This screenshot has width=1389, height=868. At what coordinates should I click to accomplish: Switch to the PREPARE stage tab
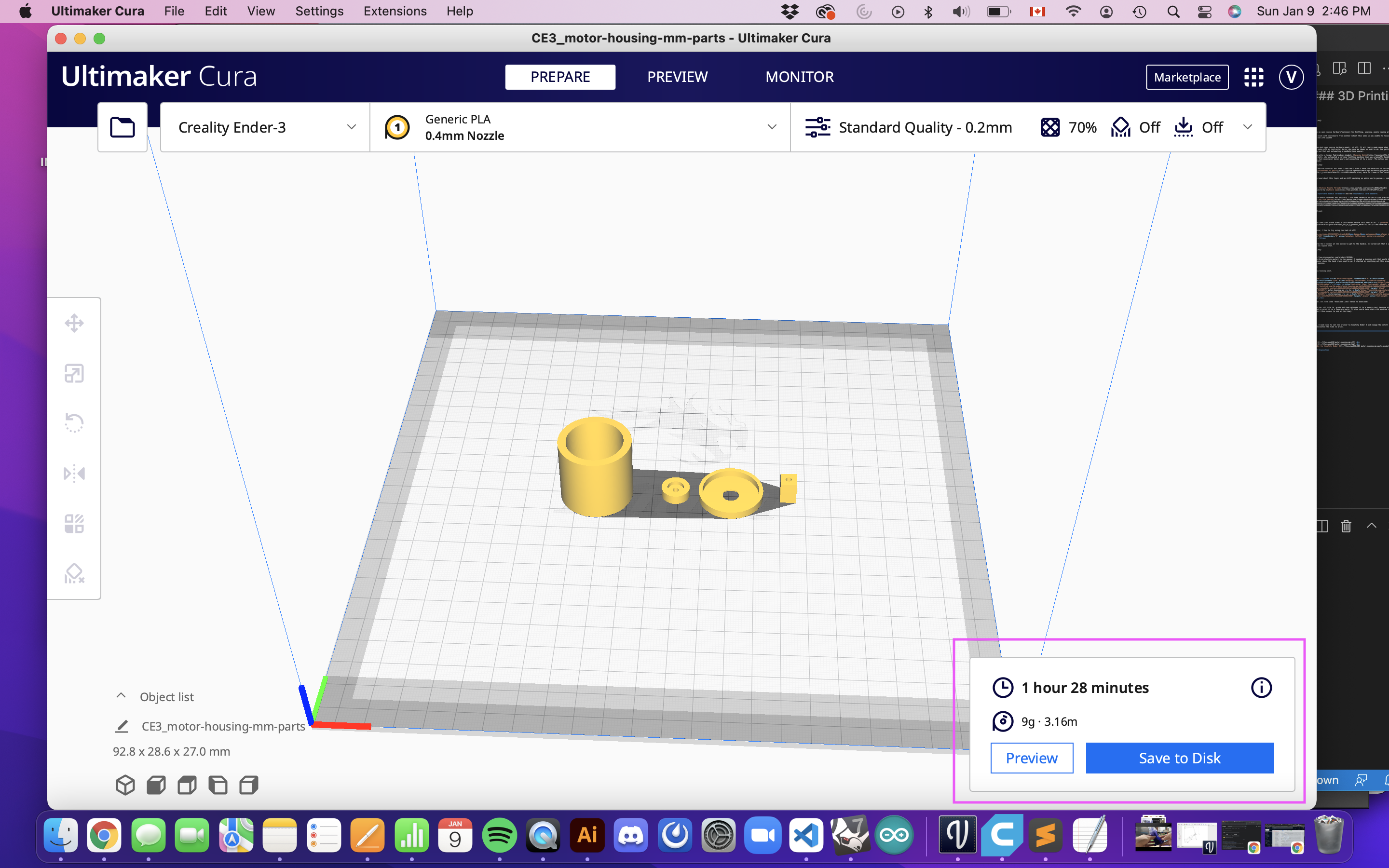[x=560, y=77]
